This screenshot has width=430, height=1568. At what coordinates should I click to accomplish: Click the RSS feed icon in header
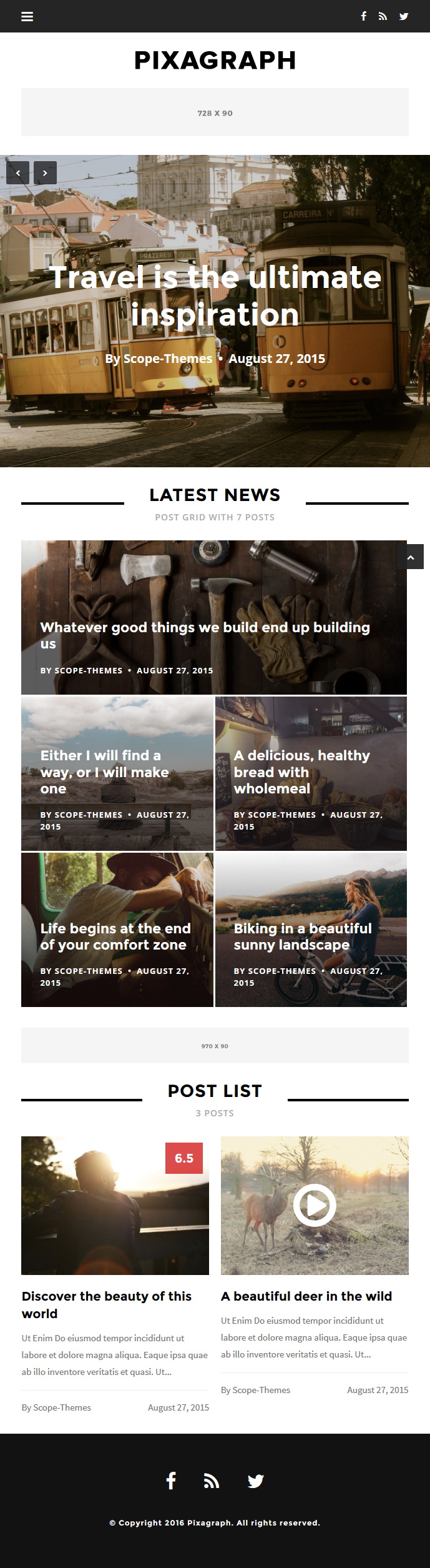383,16
